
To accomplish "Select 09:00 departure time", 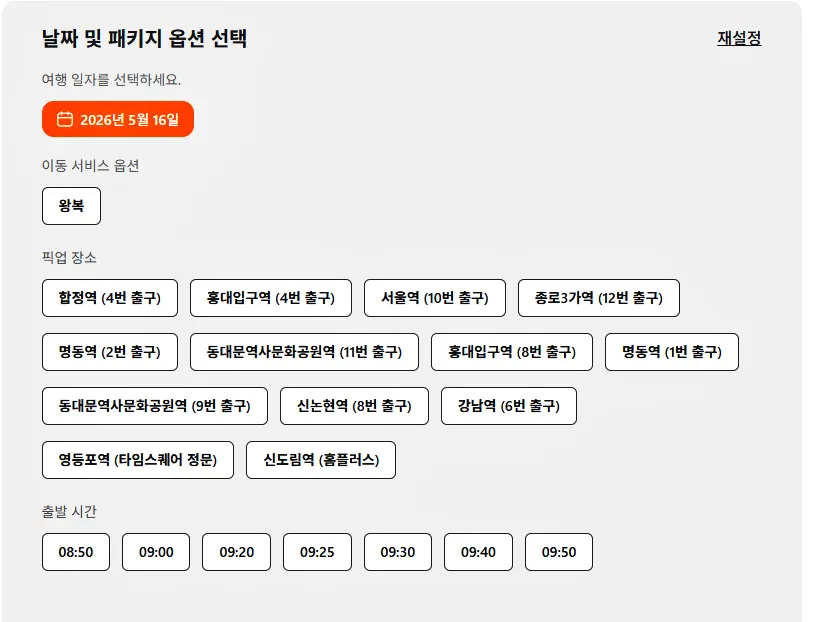I will tap(156, 552).
